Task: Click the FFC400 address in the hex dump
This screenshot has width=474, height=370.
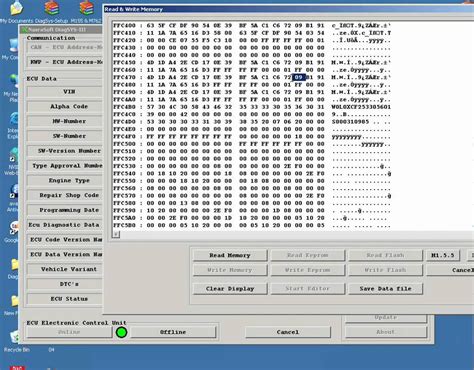Action: [124, 26]
